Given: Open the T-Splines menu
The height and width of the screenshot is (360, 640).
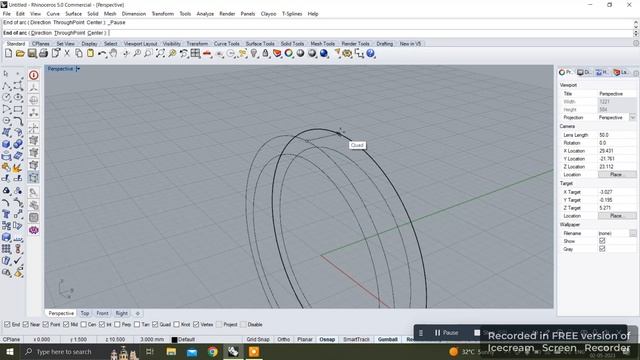Looking at the screenshot, I should point(292,14).
